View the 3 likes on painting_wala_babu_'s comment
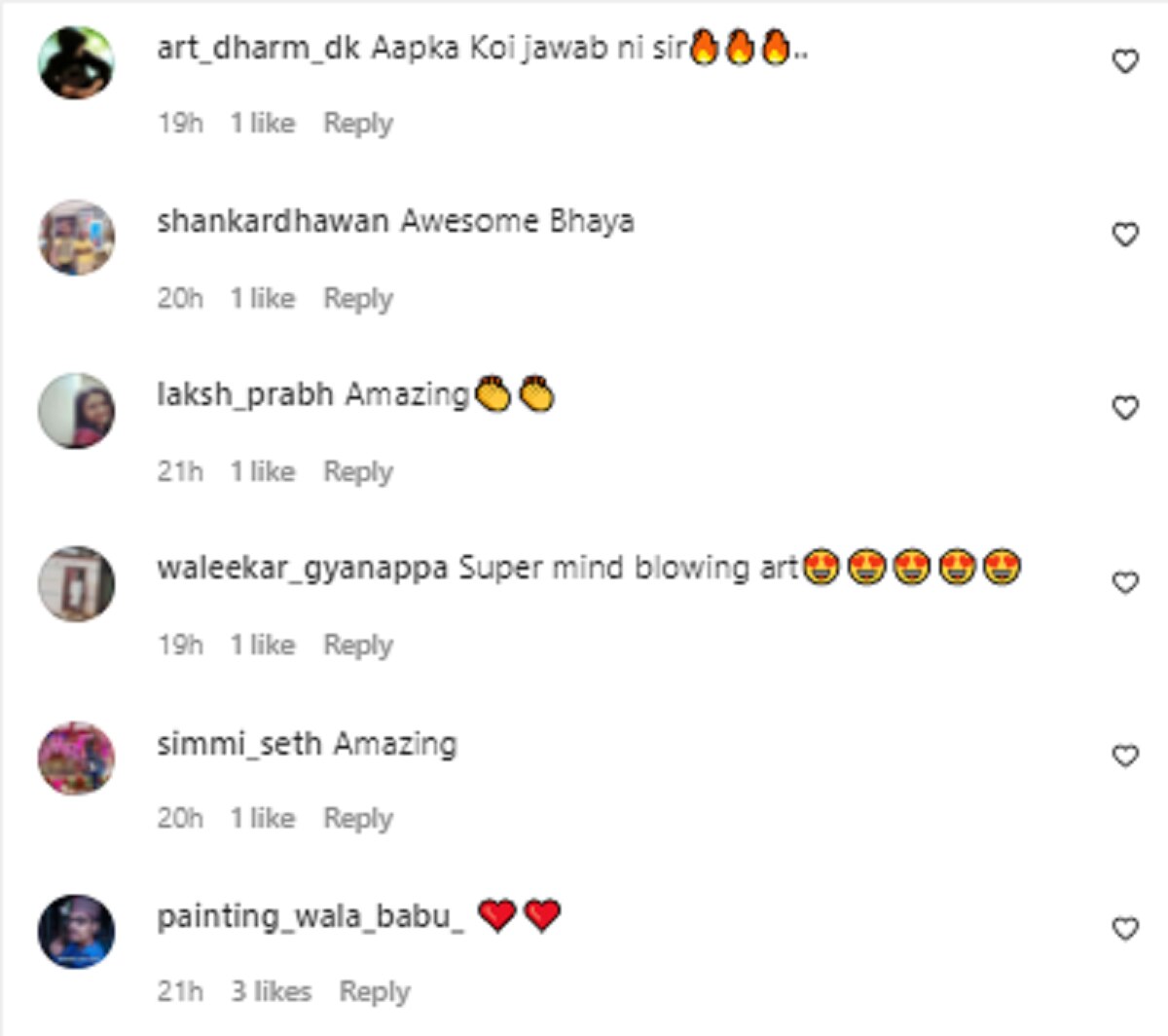The width and height of the screenshot is (1168, 1036). point(271,991)
